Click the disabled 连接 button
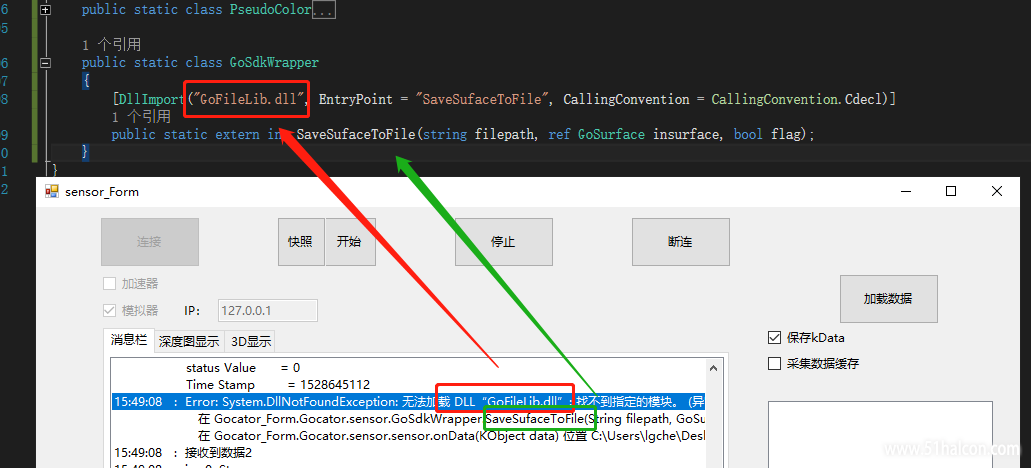The width and height of the screenshot is (1031, 468). (150, 242)
